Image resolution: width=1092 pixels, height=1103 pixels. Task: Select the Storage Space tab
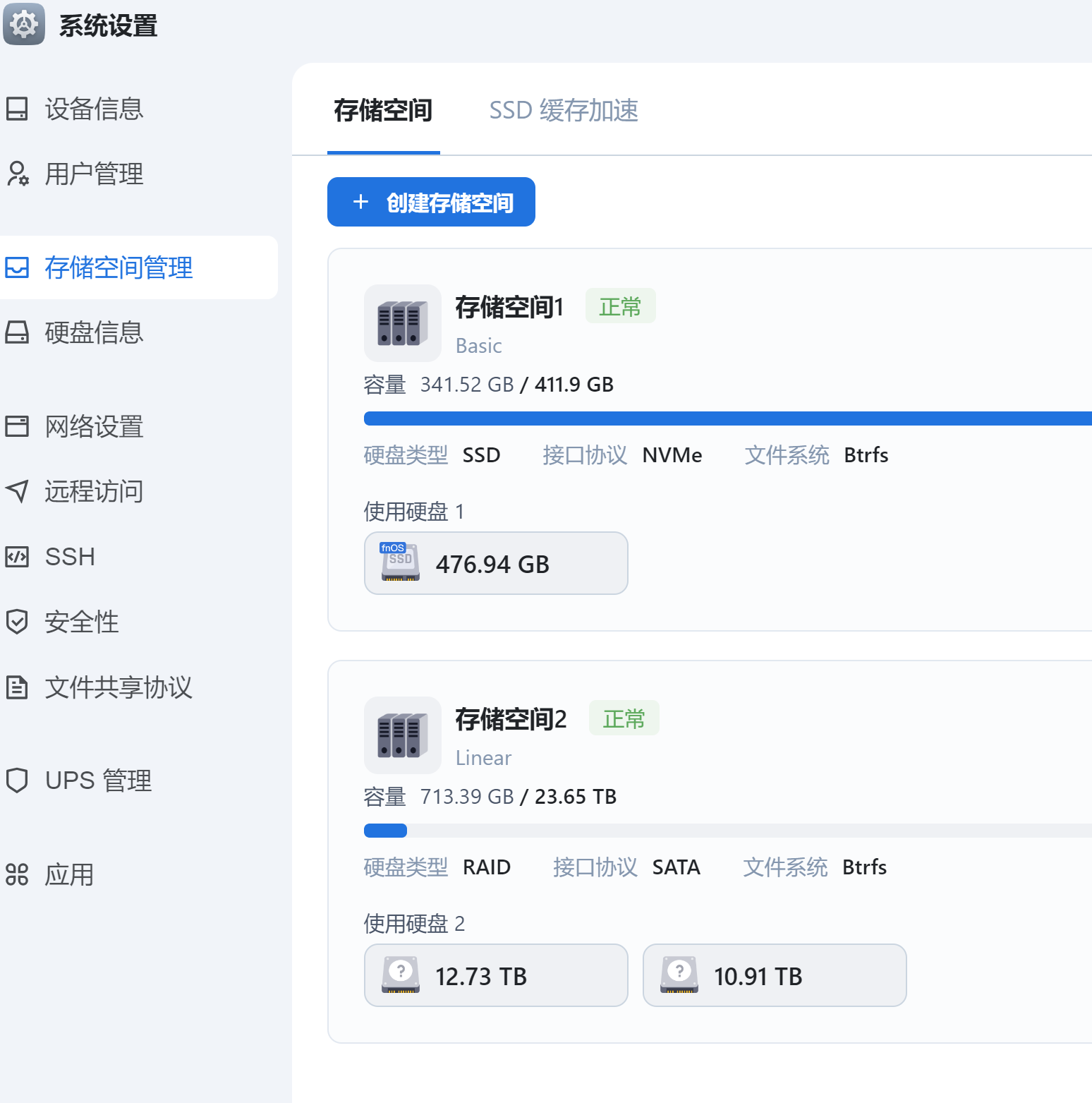(x=383, y=111)
